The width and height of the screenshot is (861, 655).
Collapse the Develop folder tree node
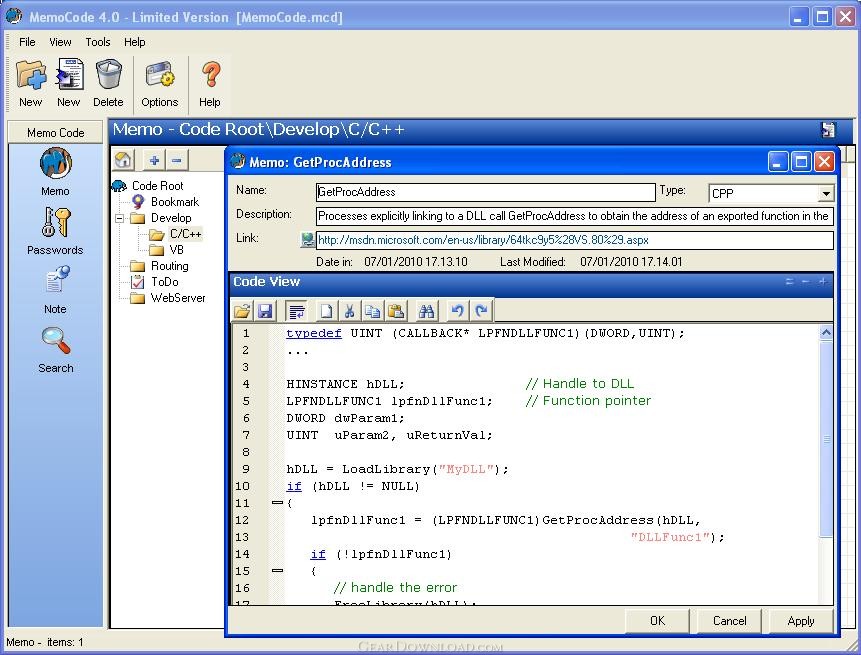pyautogui.click(x=119, y=218)
